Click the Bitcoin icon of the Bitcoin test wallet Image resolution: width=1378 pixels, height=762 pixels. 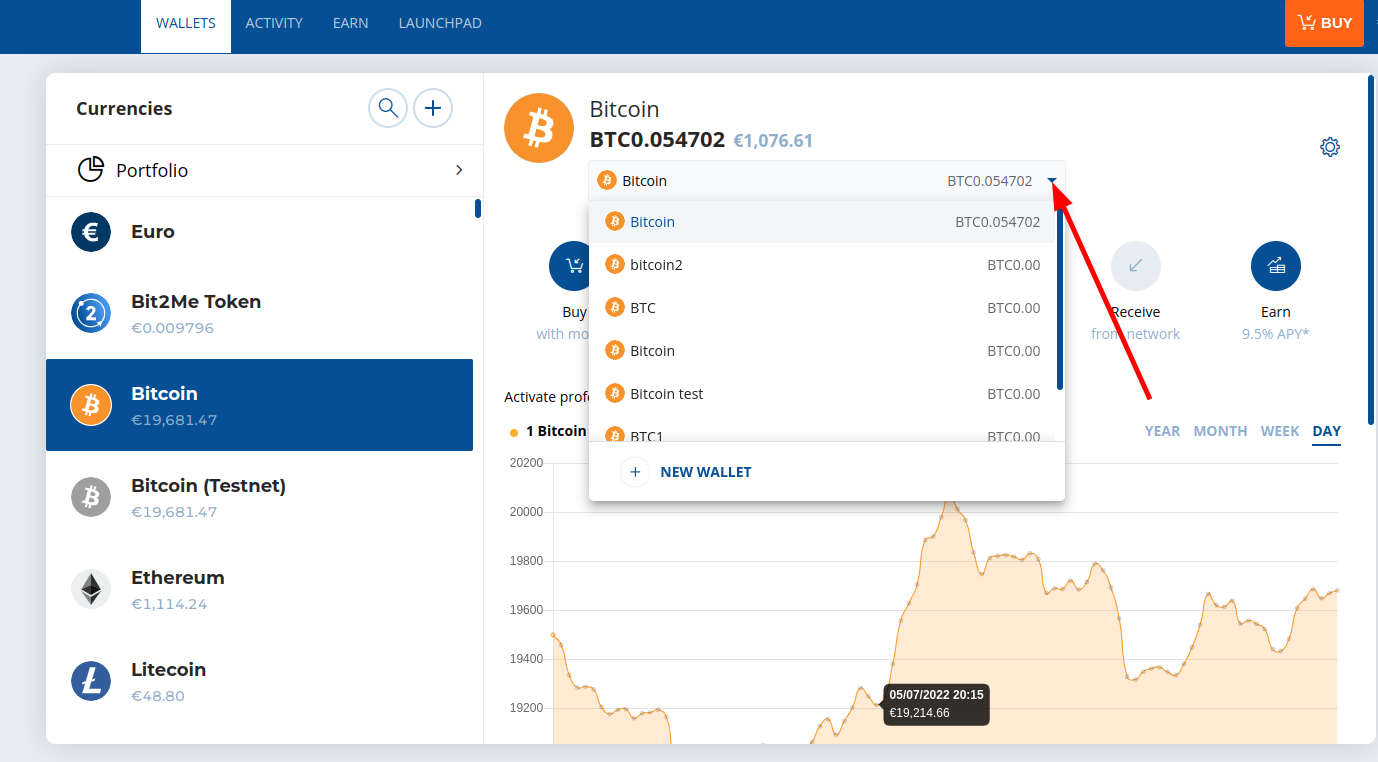(615, 394)
